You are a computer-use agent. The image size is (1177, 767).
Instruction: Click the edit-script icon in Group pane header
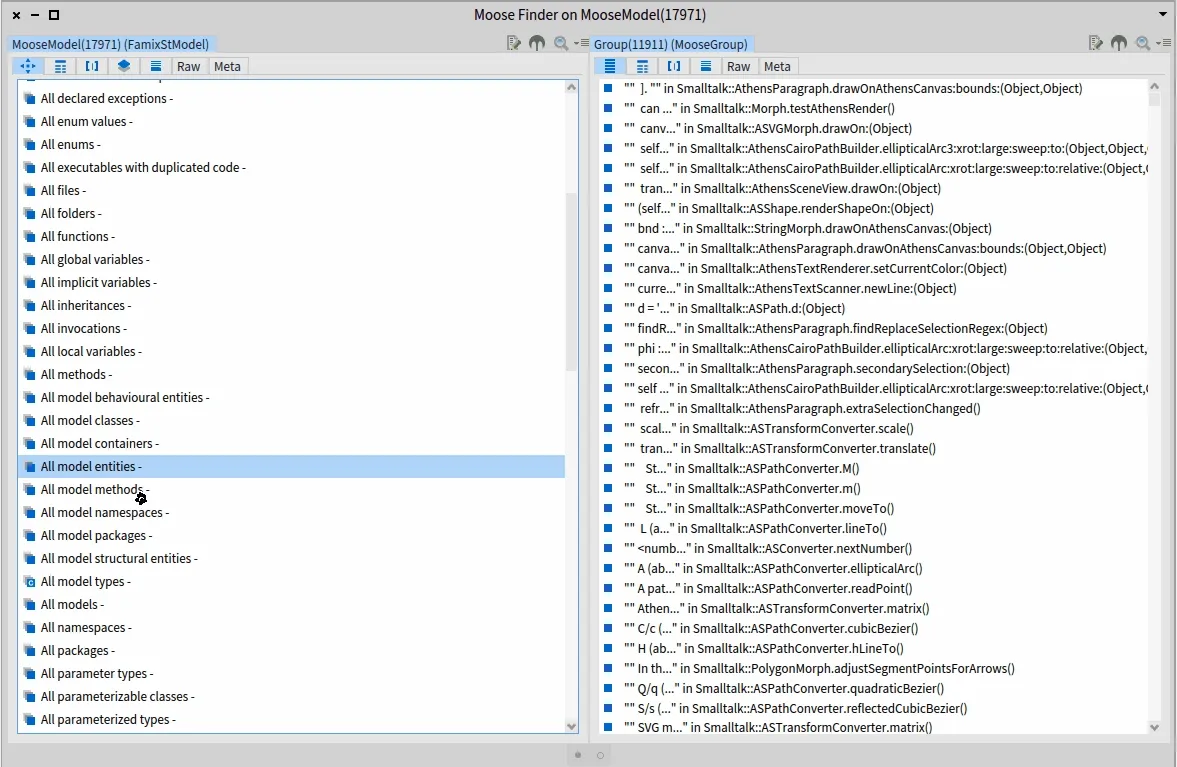click(x=1096, y=44)
